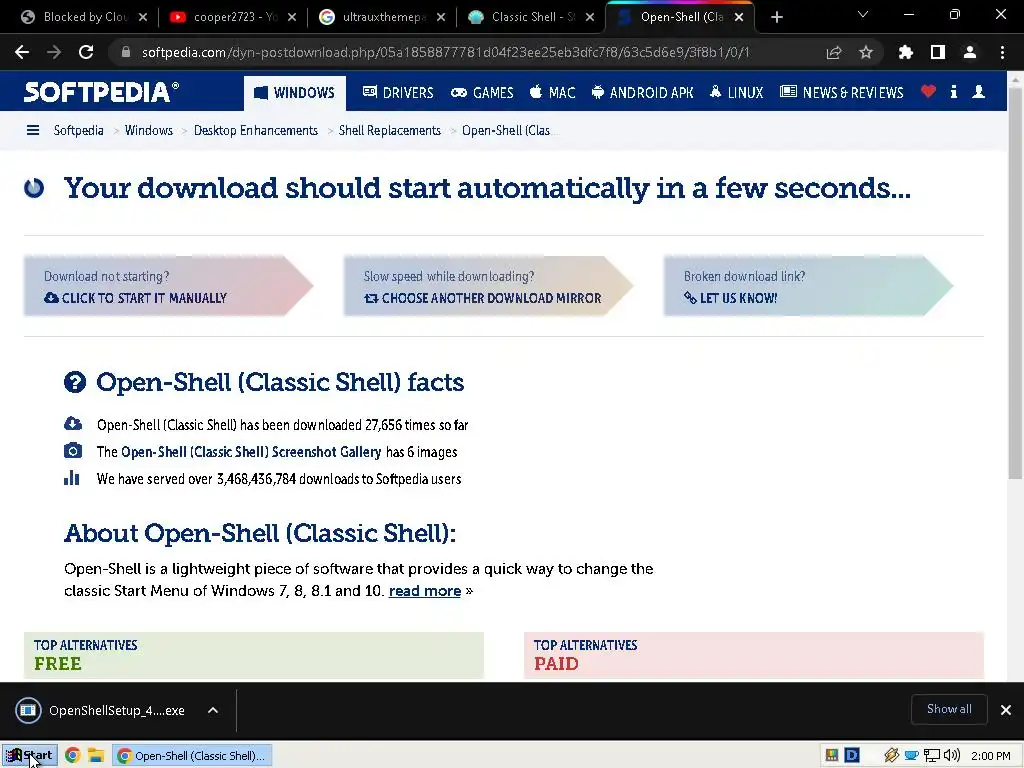
Task: Go to Windows breadcrumb link
Action: 149,131
